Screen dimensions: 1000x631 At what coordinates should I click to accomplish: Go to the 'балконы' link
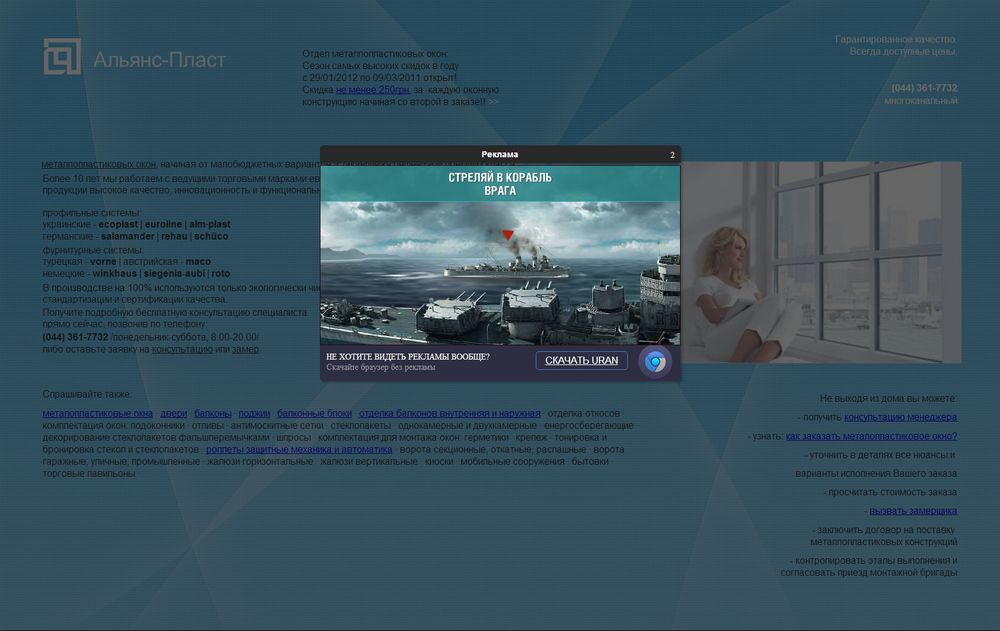[213, 413]
